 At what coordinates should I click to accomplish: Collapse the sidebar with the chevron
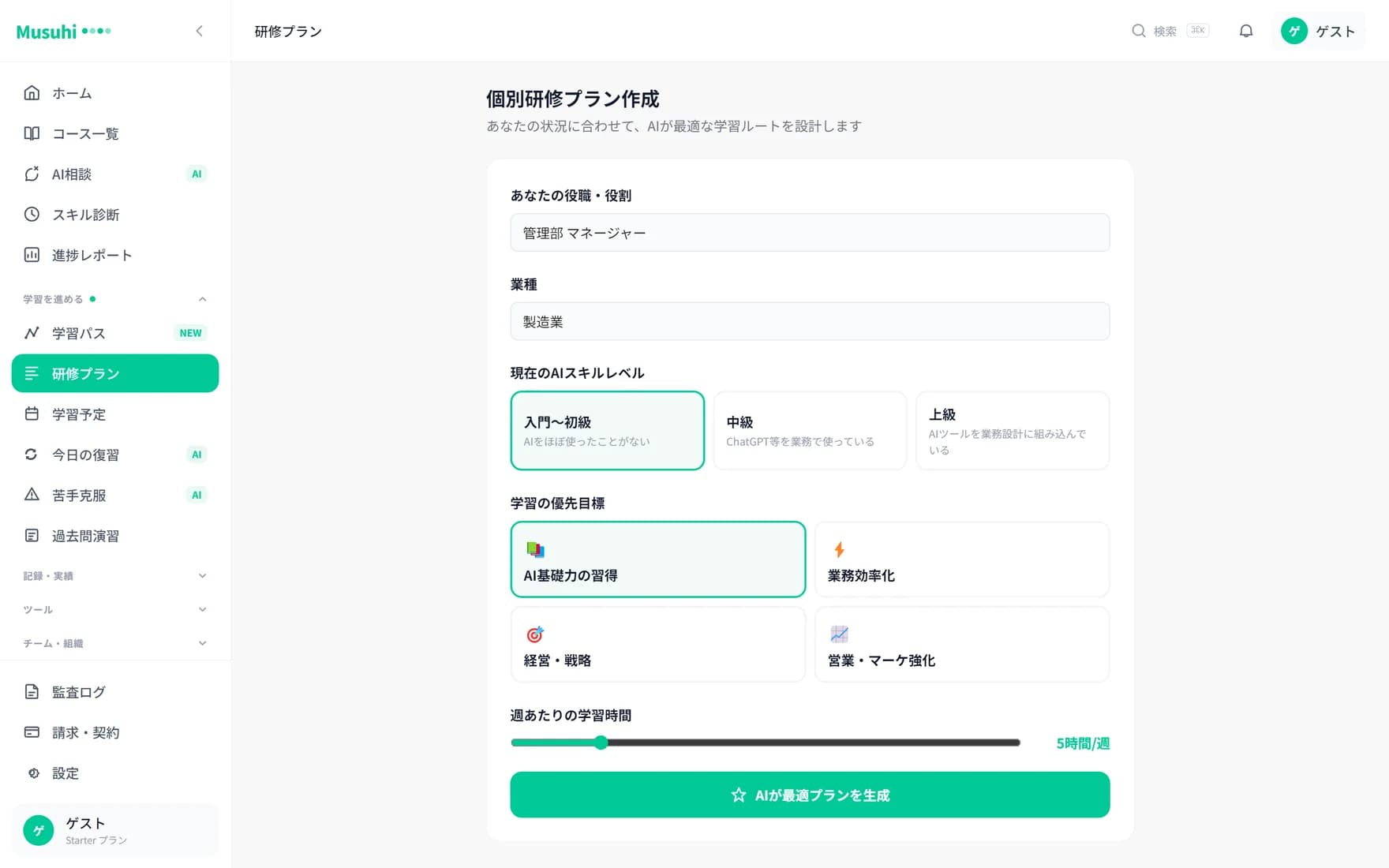click(x=199, y=31)
